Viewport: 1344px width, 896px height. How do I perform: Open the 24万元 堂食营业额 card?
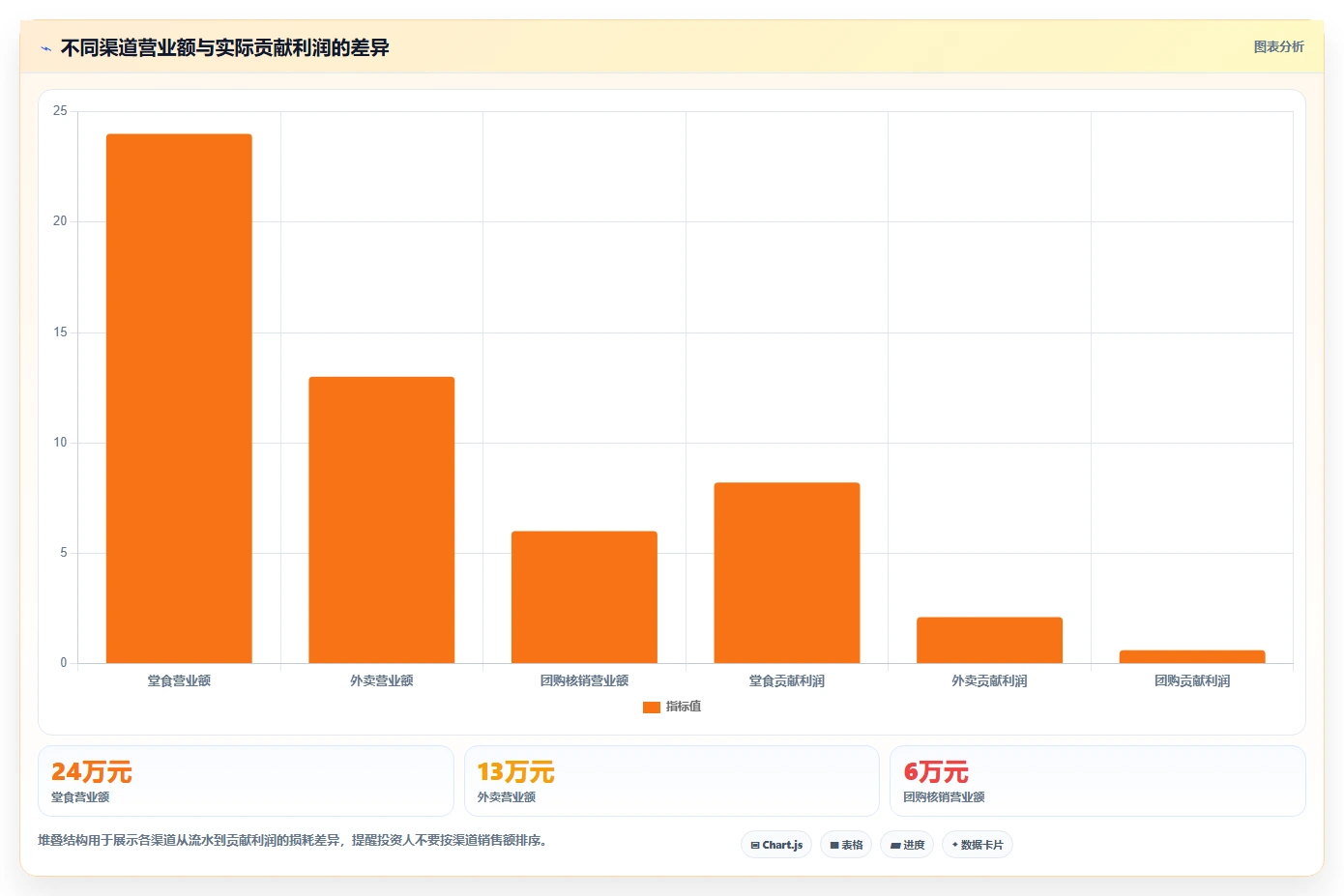click(246, 781)
